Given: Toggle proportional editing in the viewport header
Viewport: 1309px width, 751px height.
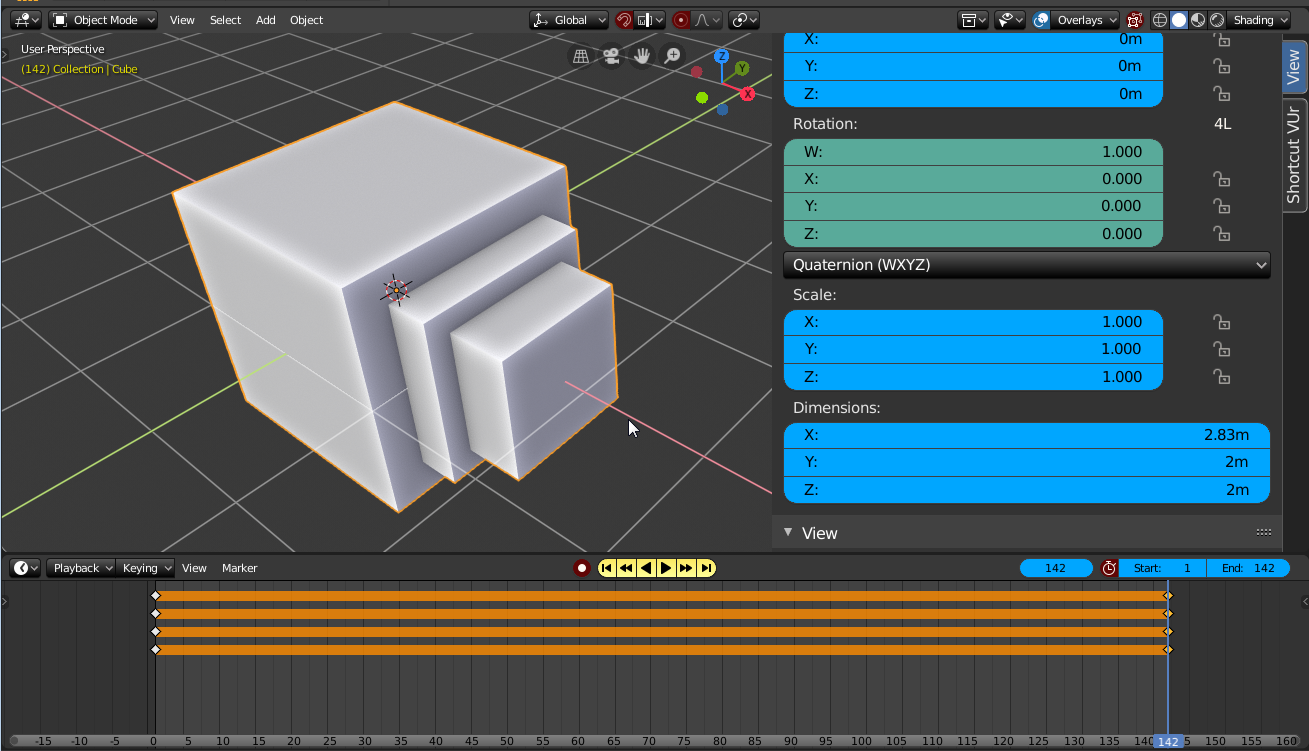Looking at the screenshot, I should (x=682, y=20).
